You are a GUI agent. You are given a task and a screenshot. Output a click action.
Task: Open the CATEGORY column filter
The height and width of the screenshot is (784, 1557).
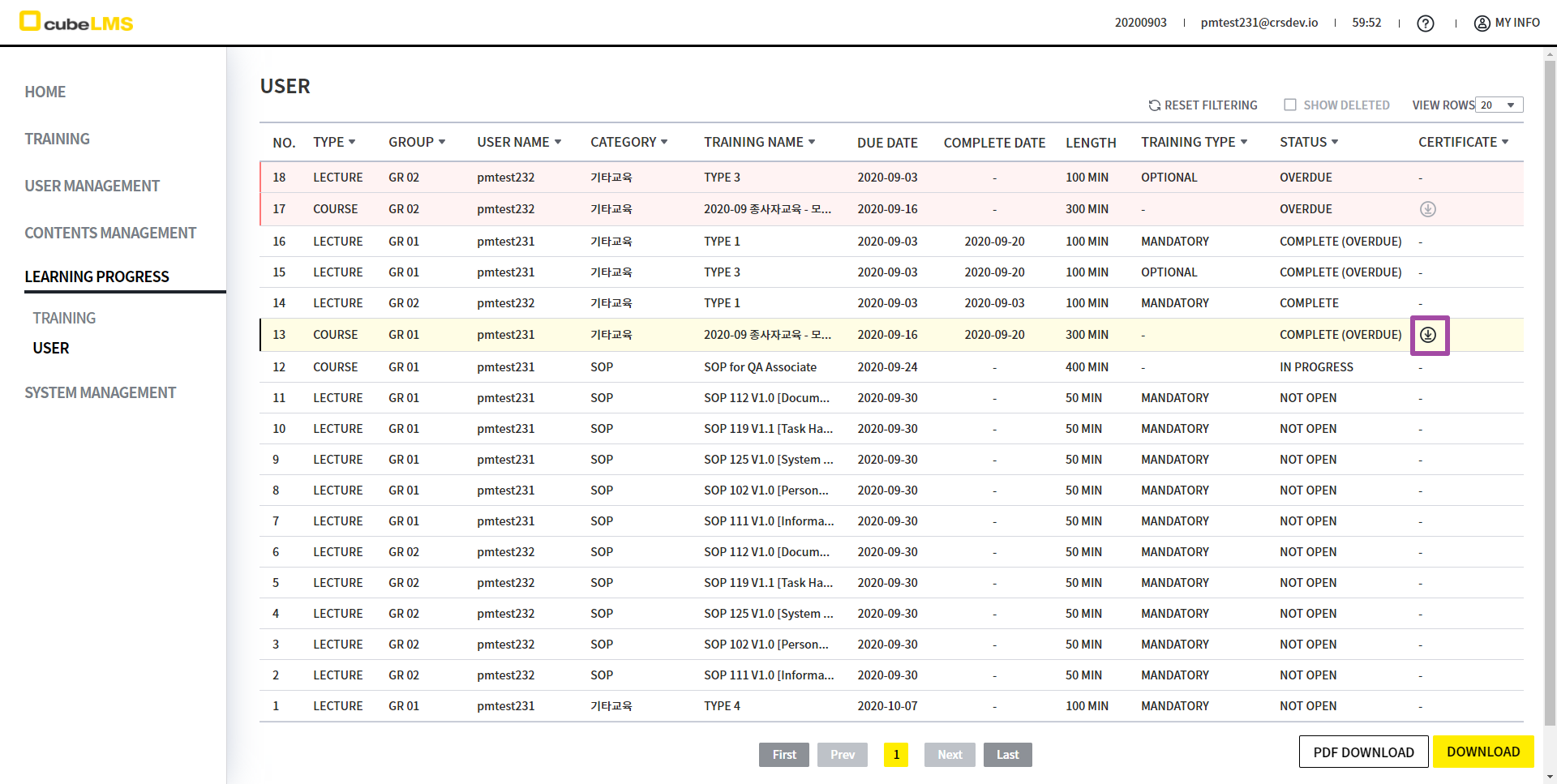tap(664, 142)
